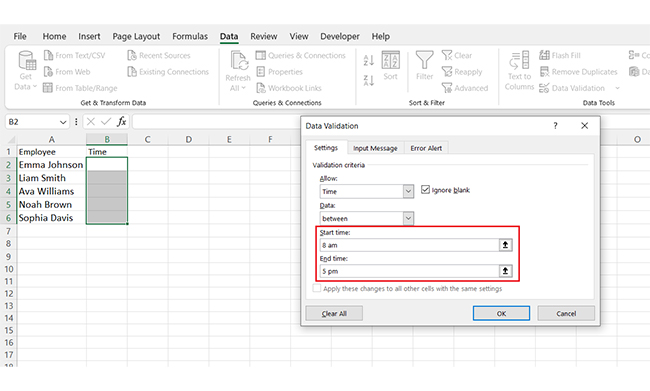Click Cancel in Data Validation
The height and width of the screenshot is (391, 650).
point(566,313)
